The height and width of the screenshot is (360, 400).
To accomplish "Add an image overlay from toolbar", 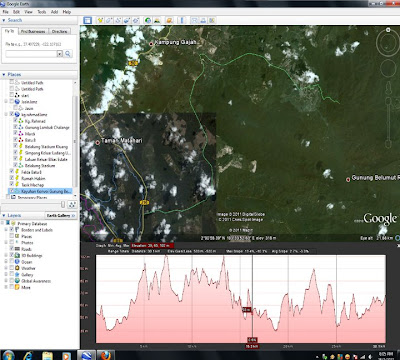I will click(127, 20).
